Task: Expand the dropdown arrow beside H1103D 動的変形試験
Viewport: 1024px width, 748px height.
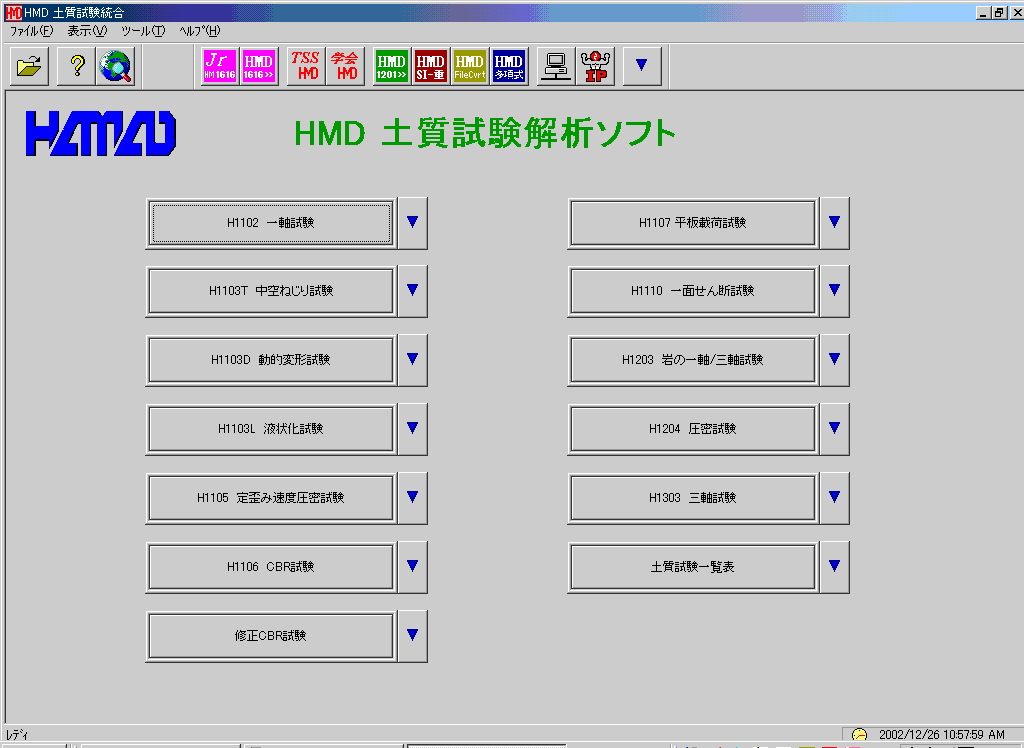Action: click(x=413, y=360)
